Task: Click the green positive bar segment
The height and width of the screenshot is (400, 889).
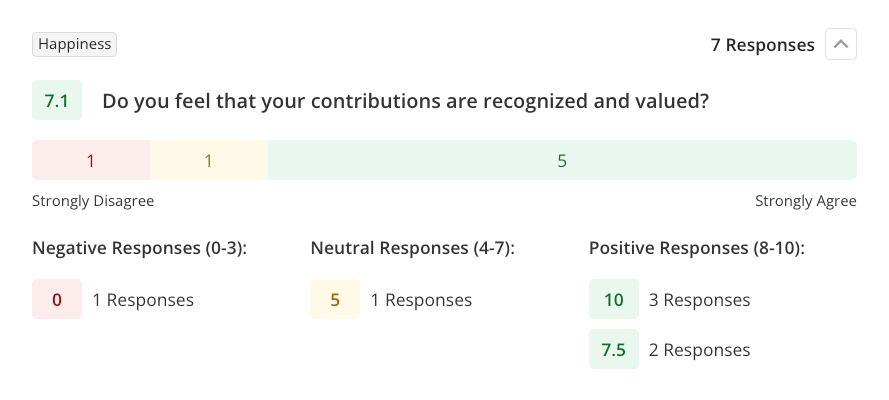Action: point(562,160)
